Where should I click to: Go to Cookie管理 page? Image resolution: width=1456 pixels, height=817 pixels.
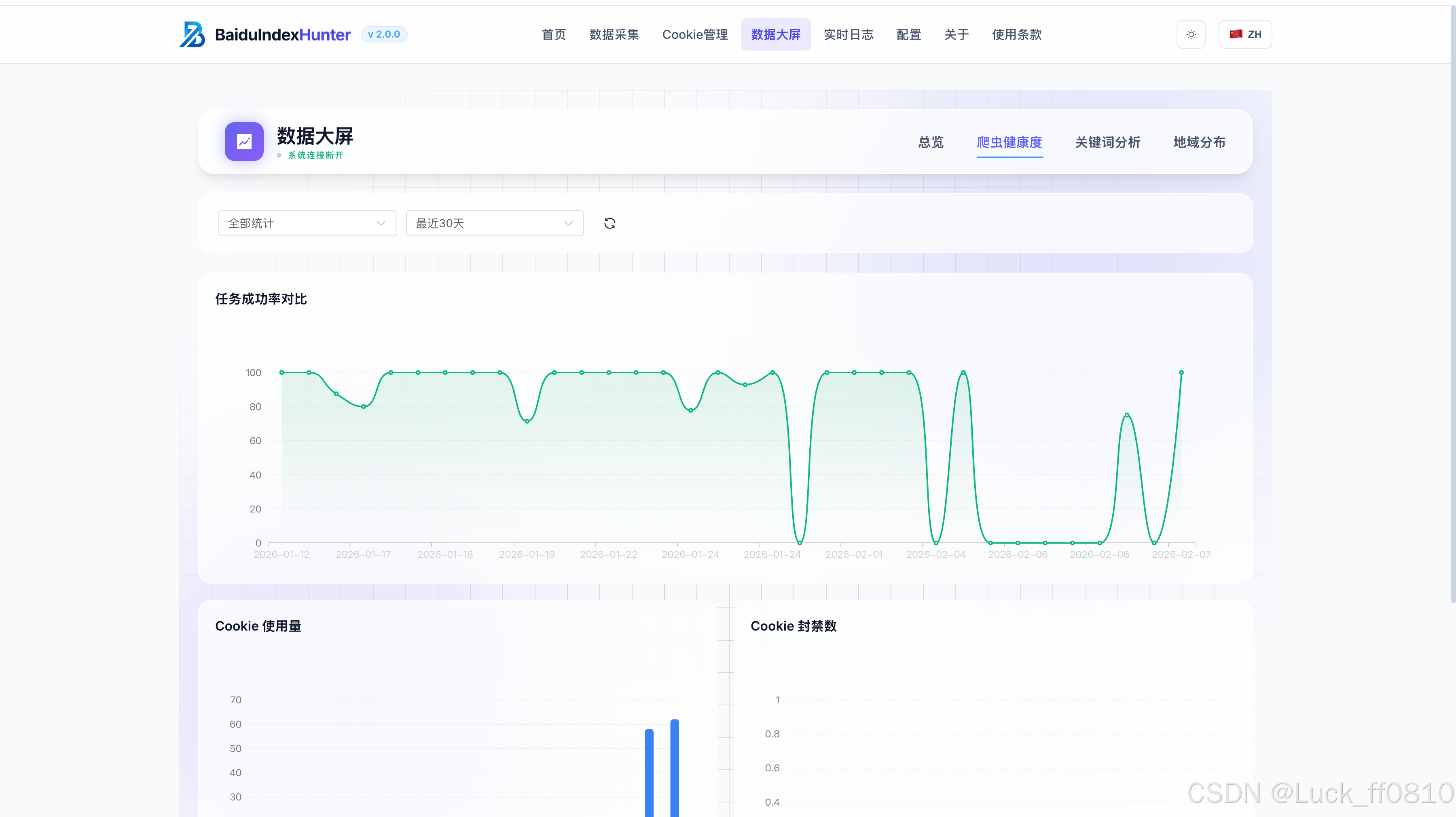[x=695, y=34]
